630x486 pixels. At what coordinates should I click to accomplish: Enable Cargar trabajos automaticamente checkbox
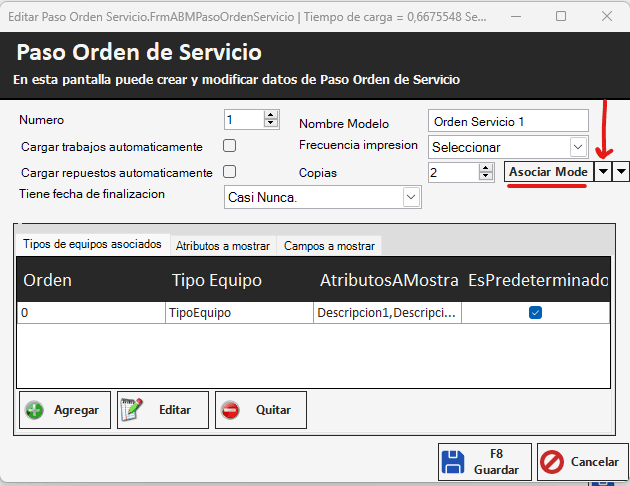(x=229, y=146)
